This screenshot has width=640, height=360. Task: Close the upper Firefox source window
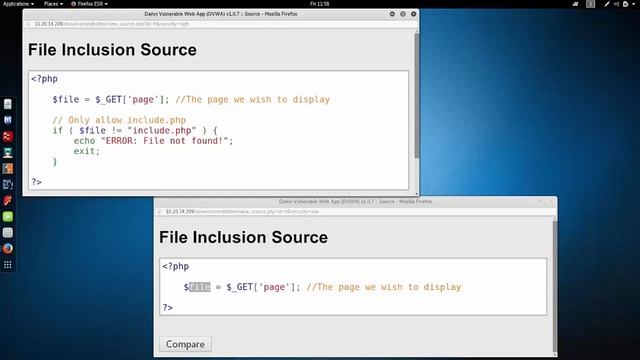click(x=413, y=14)
